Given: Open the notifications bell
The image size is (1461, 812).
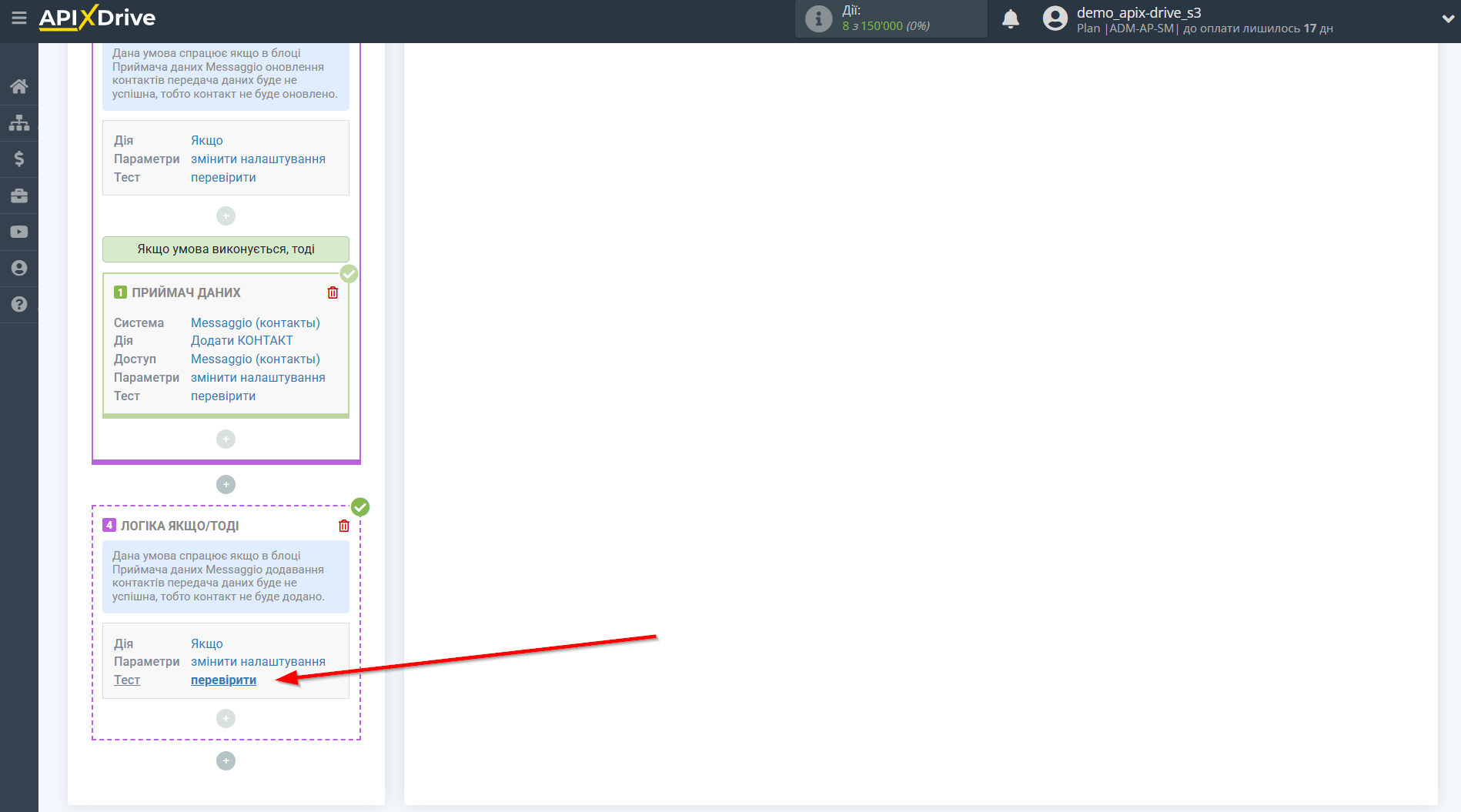Looking at the screenshot, I should (x=1011, y=19).
